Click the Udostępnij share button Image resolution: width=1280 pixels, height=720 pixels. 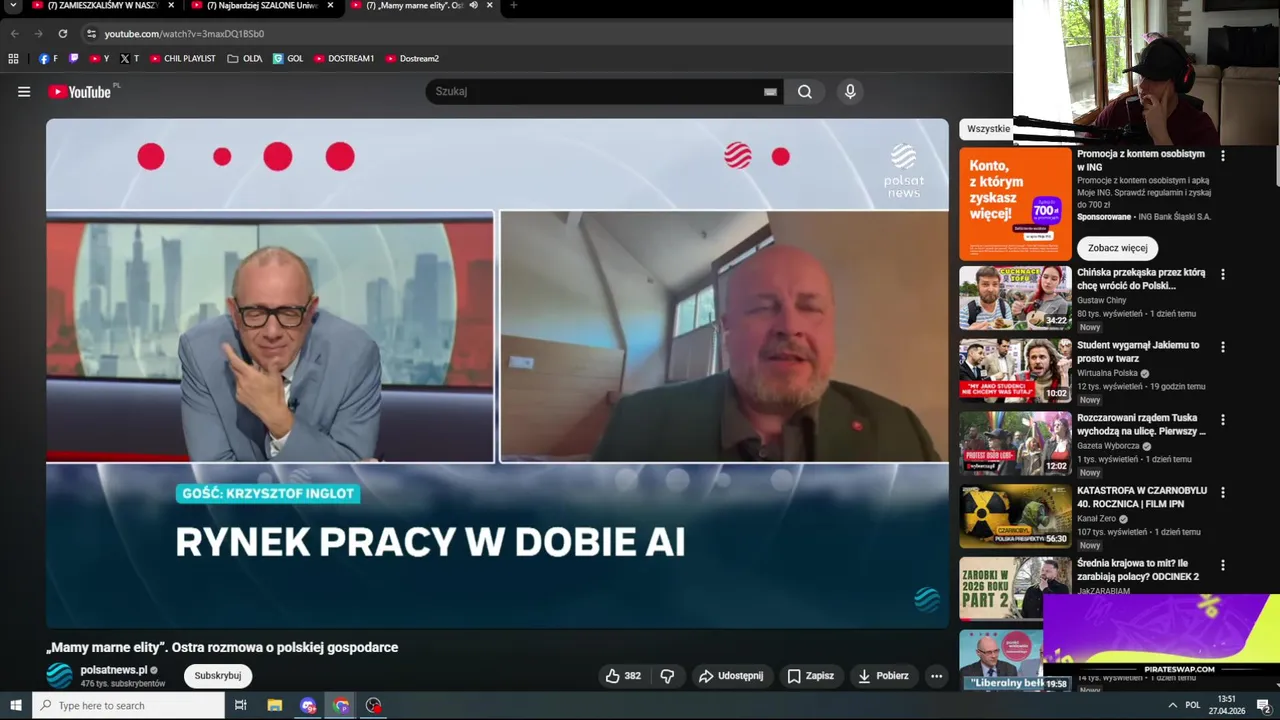click(731, 676)
